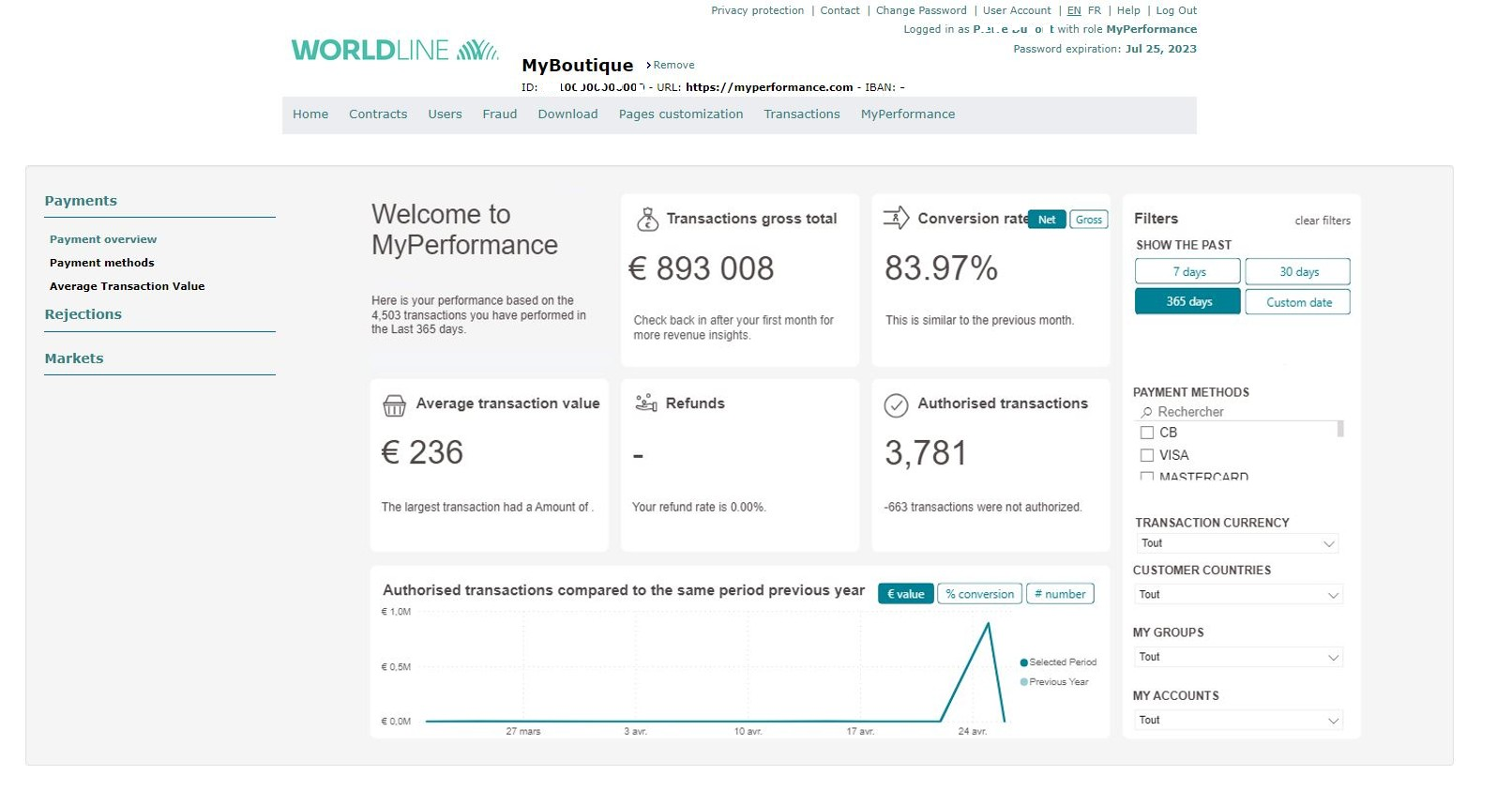The height and width of the screenshot is (807, 1512).
Task: Open the Privacy protection link
Action: (x=757, y=10)
